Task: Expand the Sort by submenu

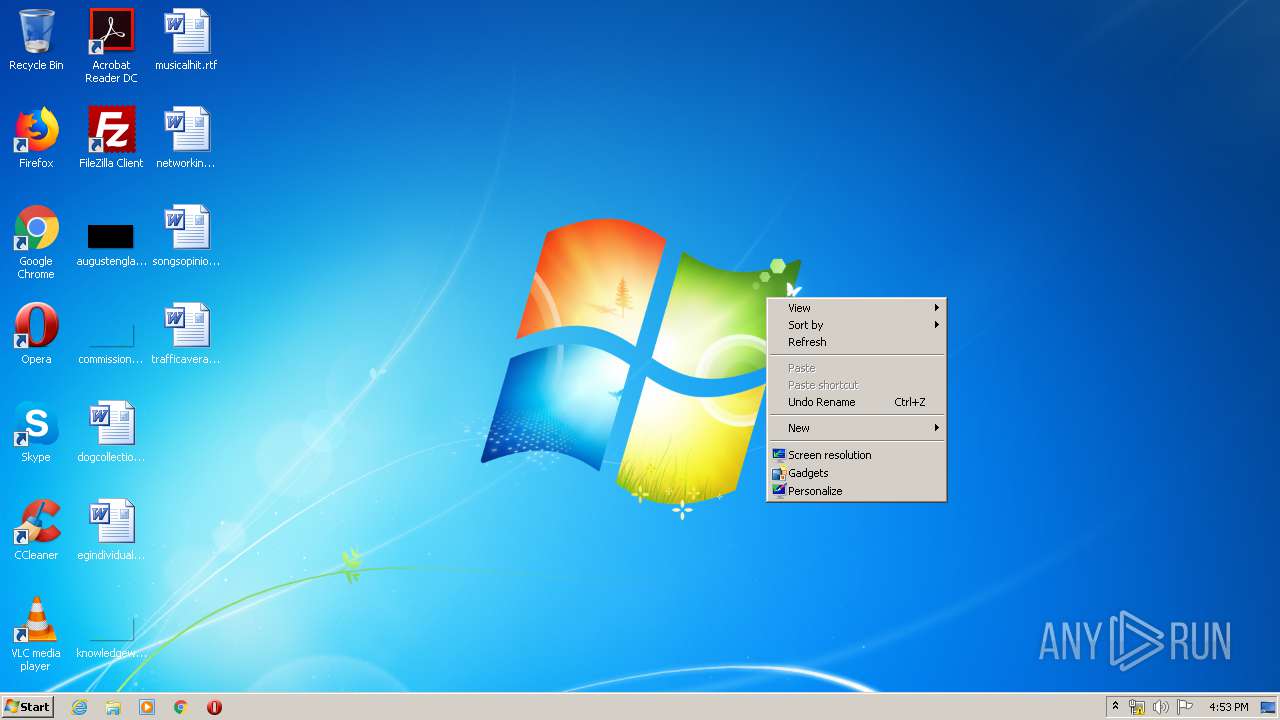Action: coord(857,325)
